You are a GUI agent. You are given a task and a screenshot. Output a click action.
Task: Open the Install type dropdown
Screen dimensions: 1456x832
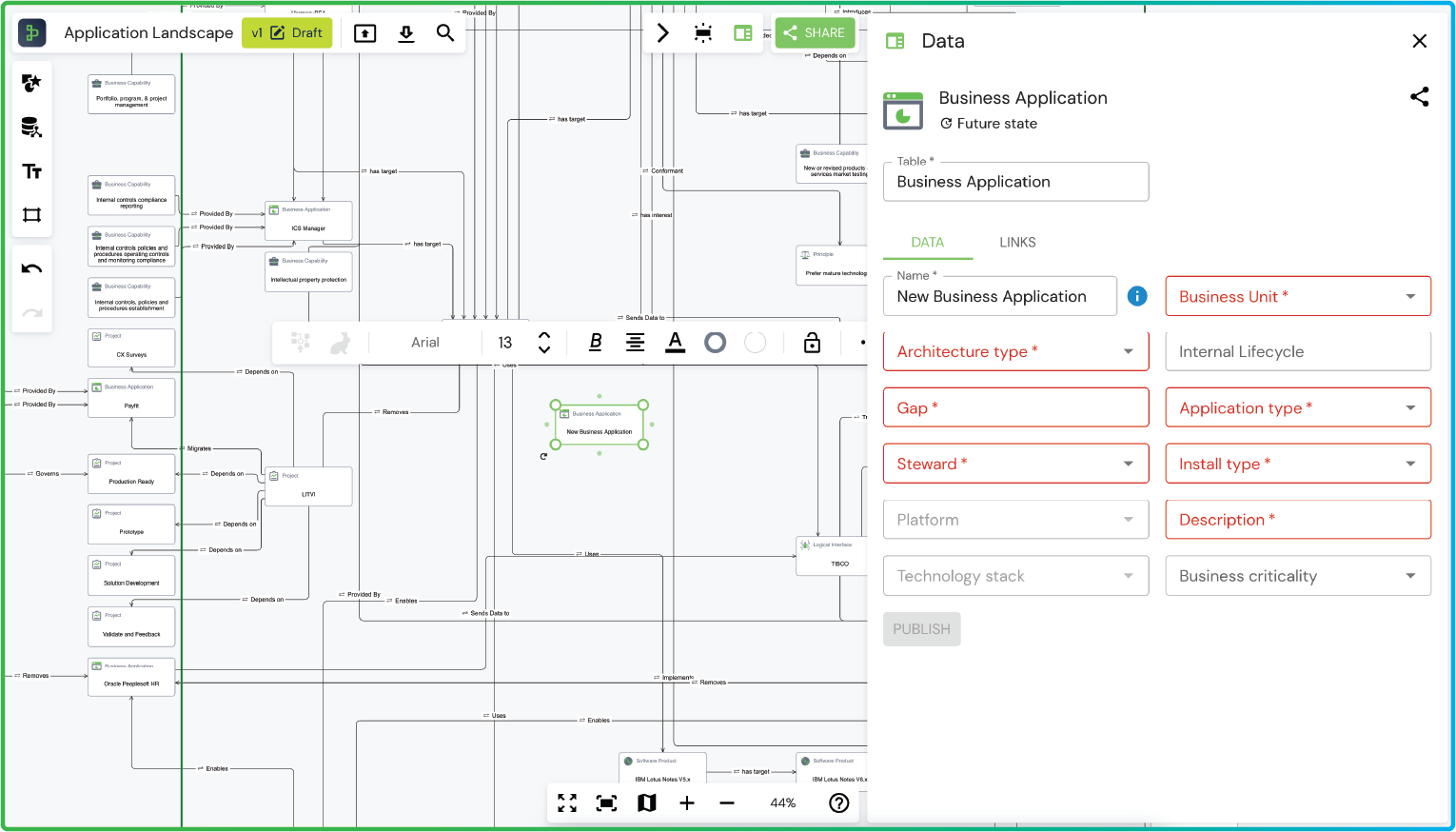[1297, 464]
